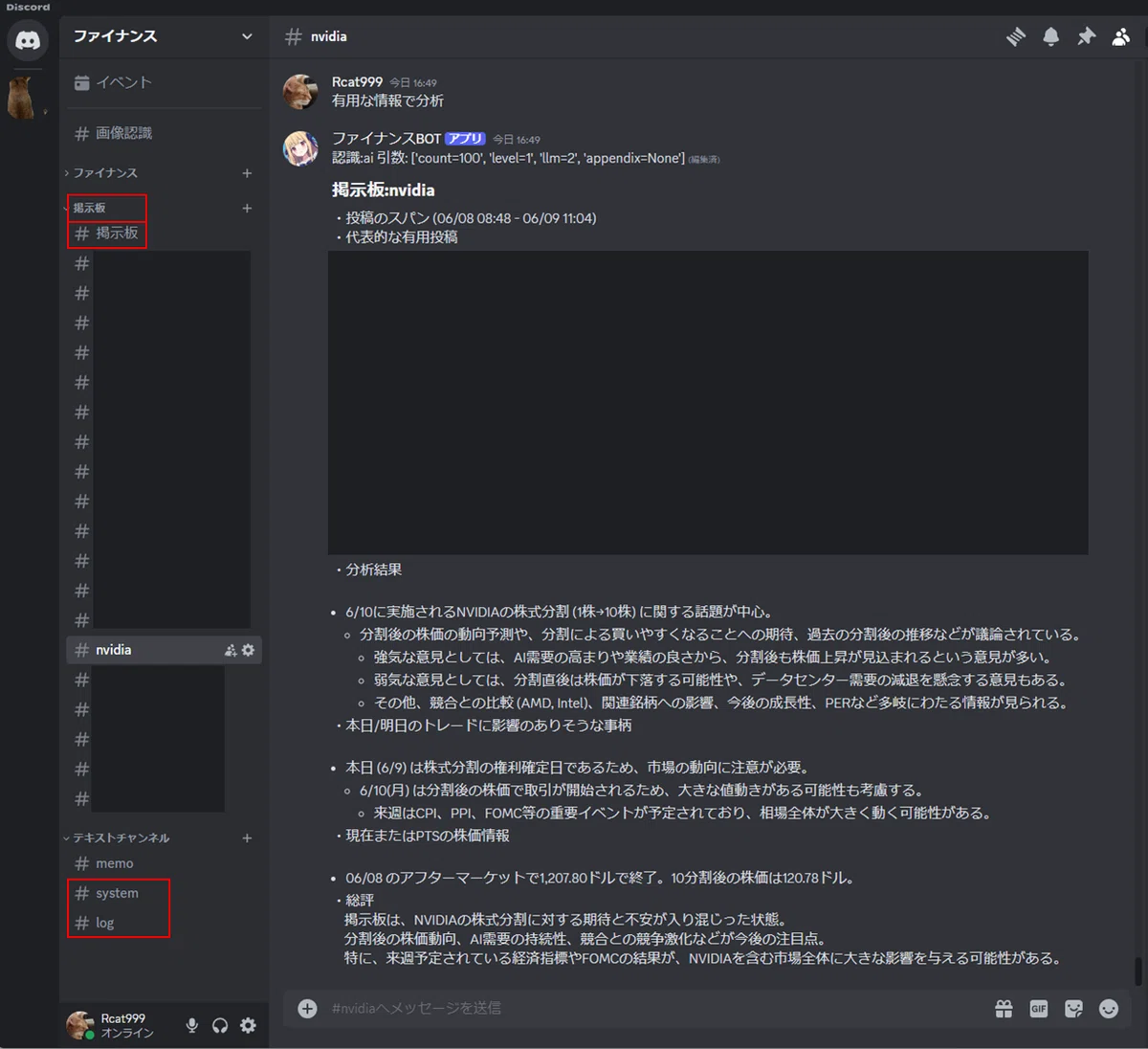Viewport: 1148px width, 1049px height.
Task: Collapse the ファイナンス category
Action: pos(105,173)
